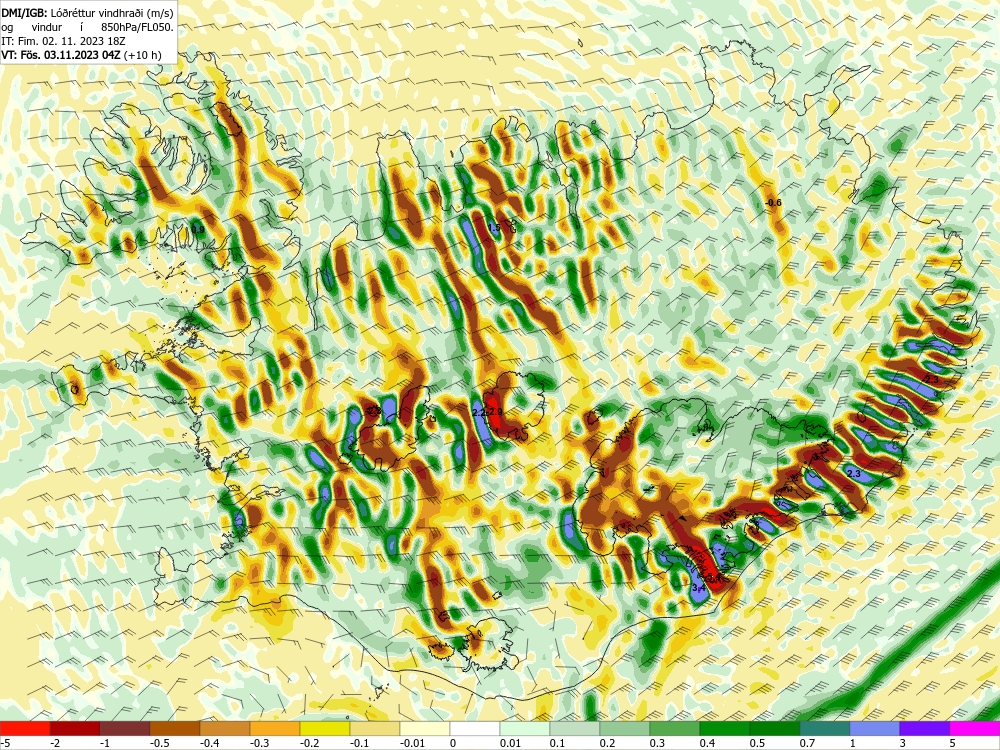
Task: Click the teal swatch between 0.7 and 1
Action: pos(825,728)
